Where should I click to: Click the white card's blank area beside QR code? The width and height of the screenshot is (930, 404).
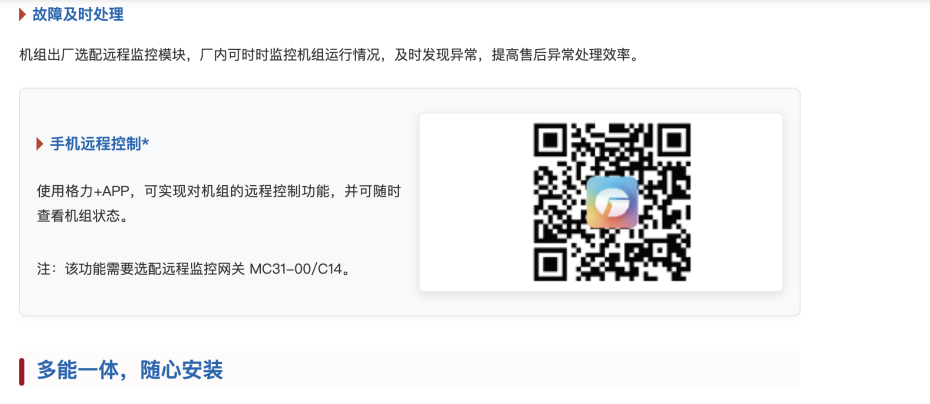[474, 202]
